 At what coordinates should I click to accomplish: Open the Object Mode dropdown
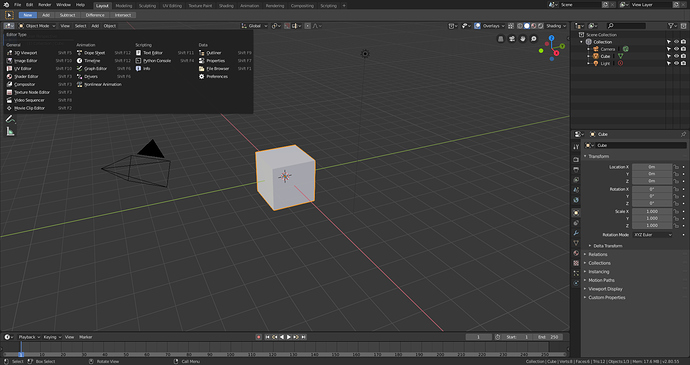pos(37,26)
